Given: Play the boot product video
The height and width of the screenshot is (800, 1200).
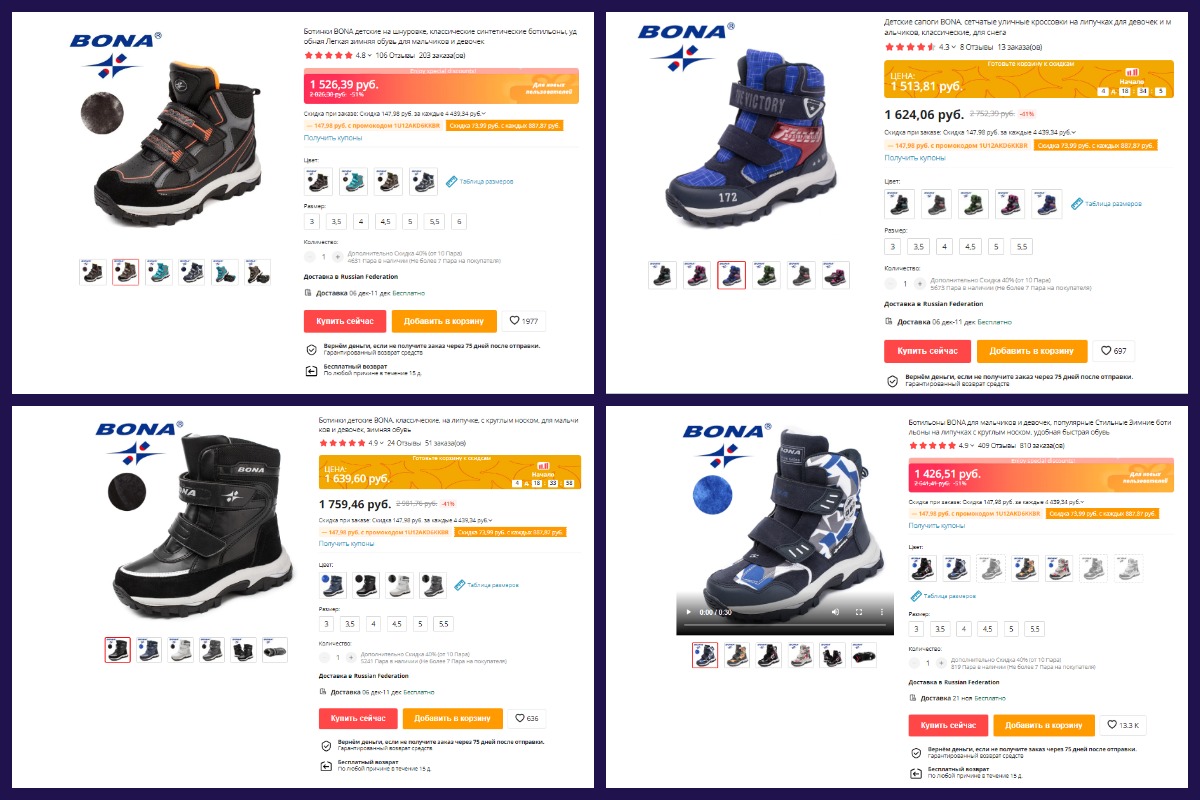Looking at the screenshot, I should 687,611.
